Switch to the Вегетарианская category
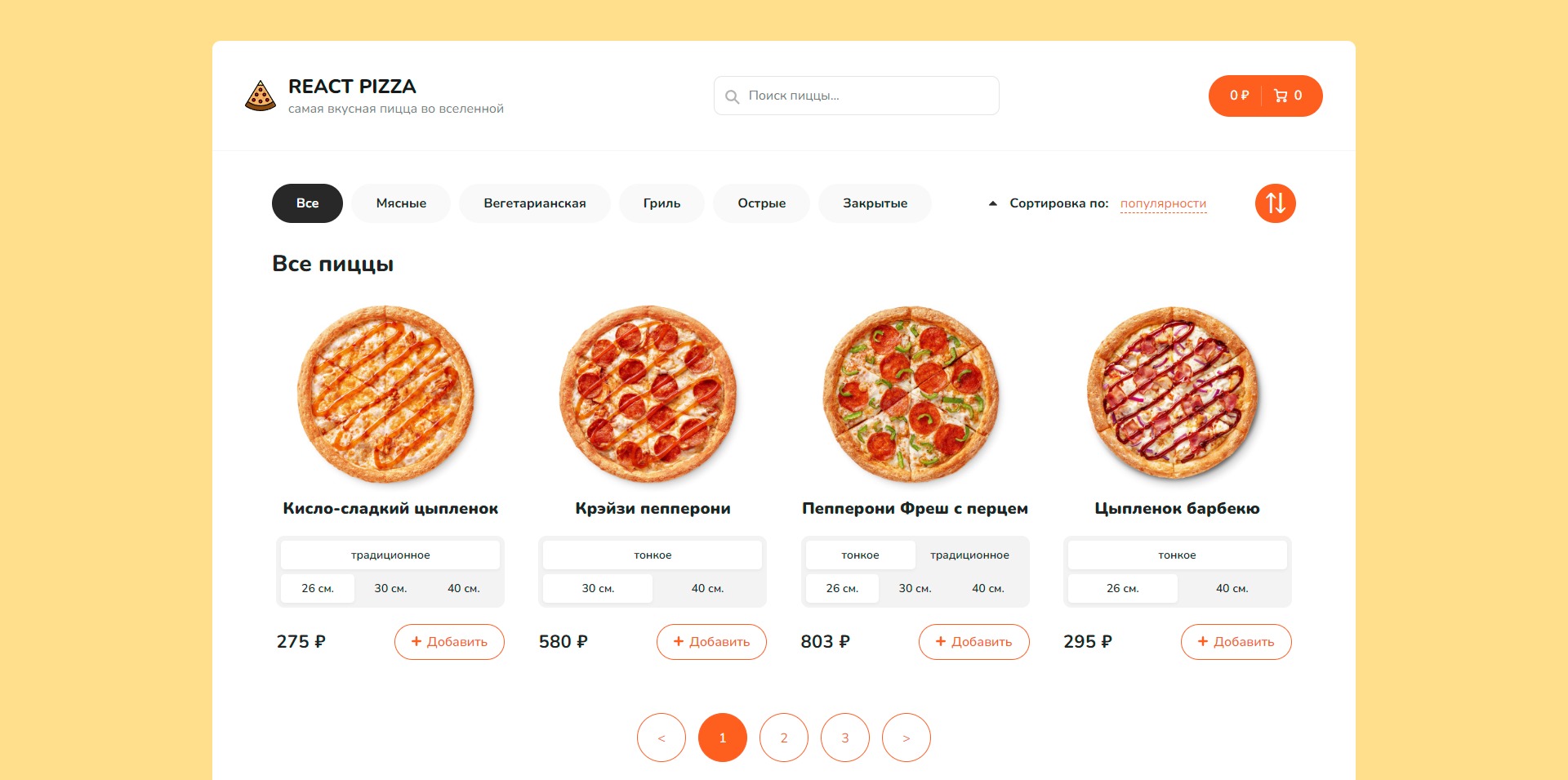Viewport: 1568px width, 780px height. [534, 203]
